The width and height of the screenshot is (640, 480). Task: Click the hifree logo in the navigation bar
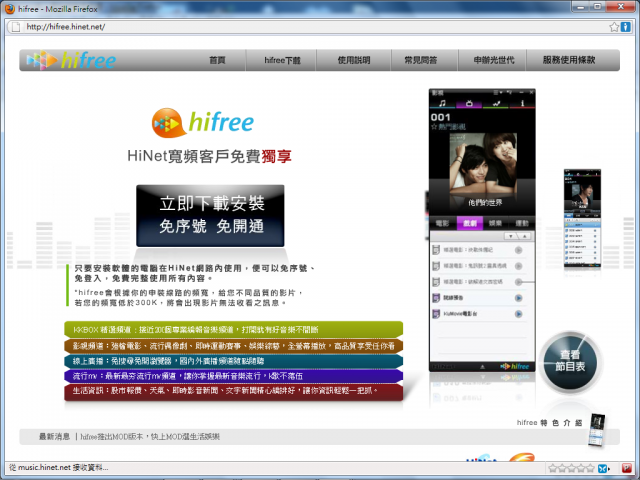point(71,60)
